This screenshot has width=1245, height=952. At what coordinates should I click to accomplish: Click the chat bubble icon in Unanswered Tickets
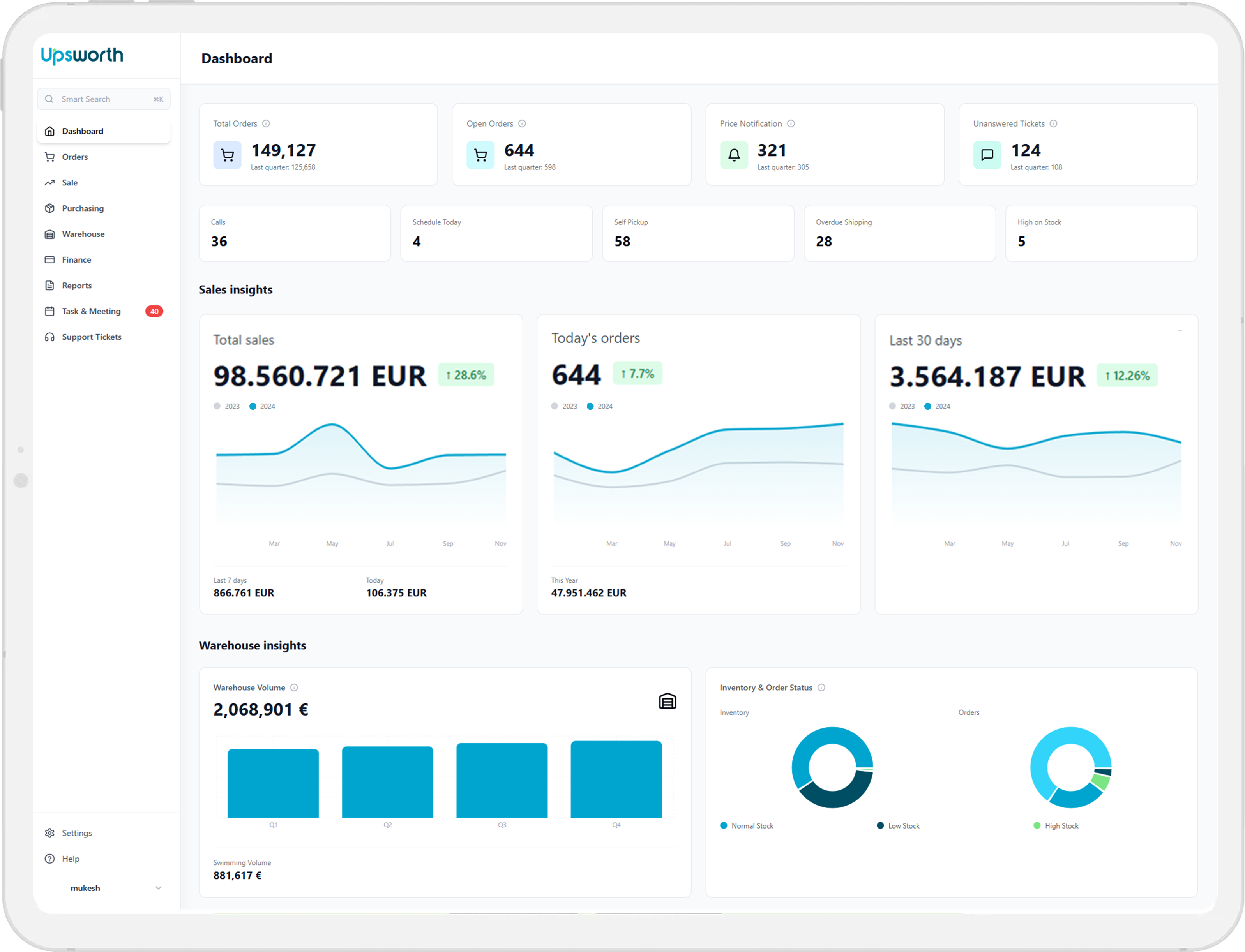pos(987,155)
